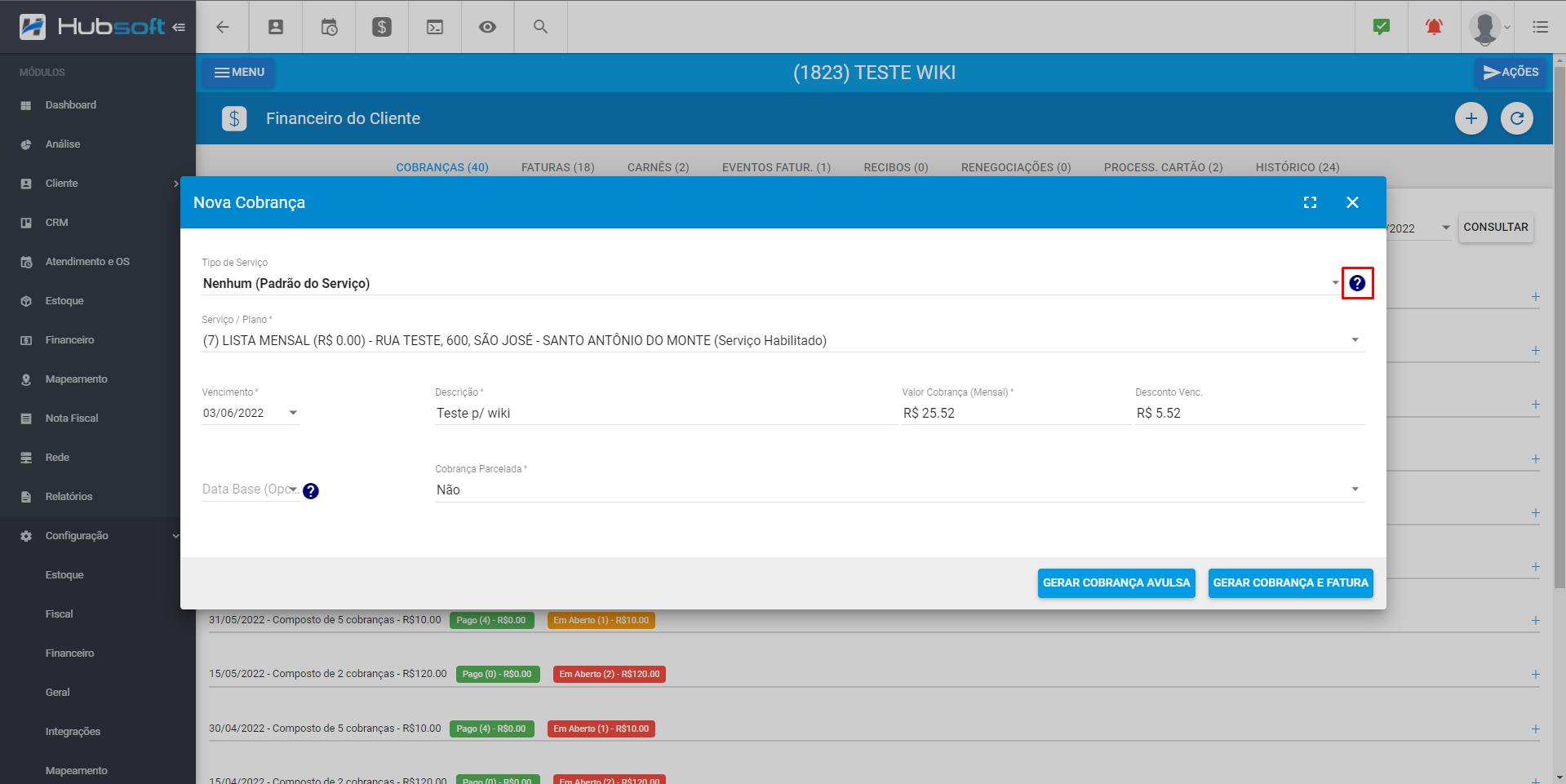Open the terminal console toolbar icon
1566x784 pixels.
click(x=435, y=27)
